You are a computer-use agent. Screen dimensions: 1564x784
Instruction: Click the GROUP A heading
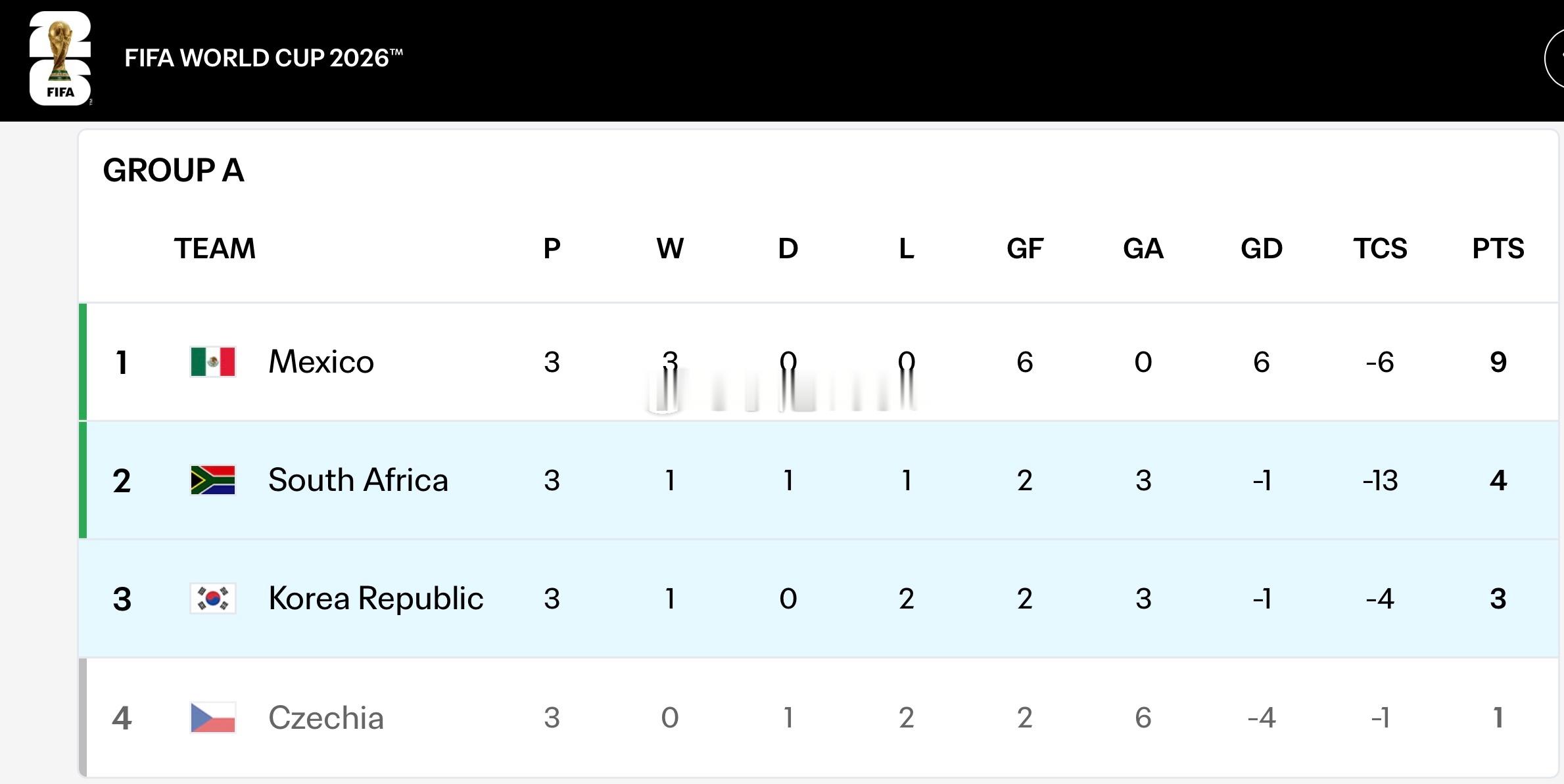(174, 170)
